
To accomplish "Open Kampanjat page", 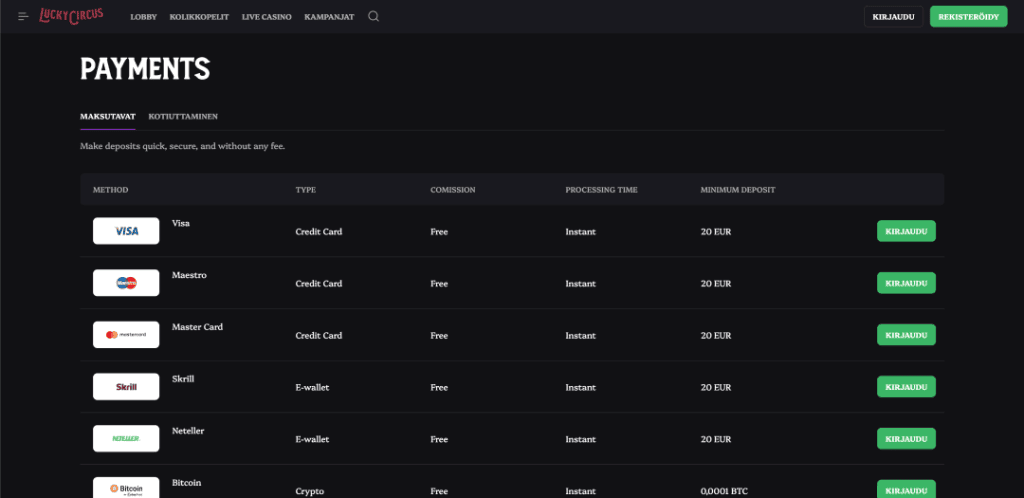I will (x=329, y=17).
